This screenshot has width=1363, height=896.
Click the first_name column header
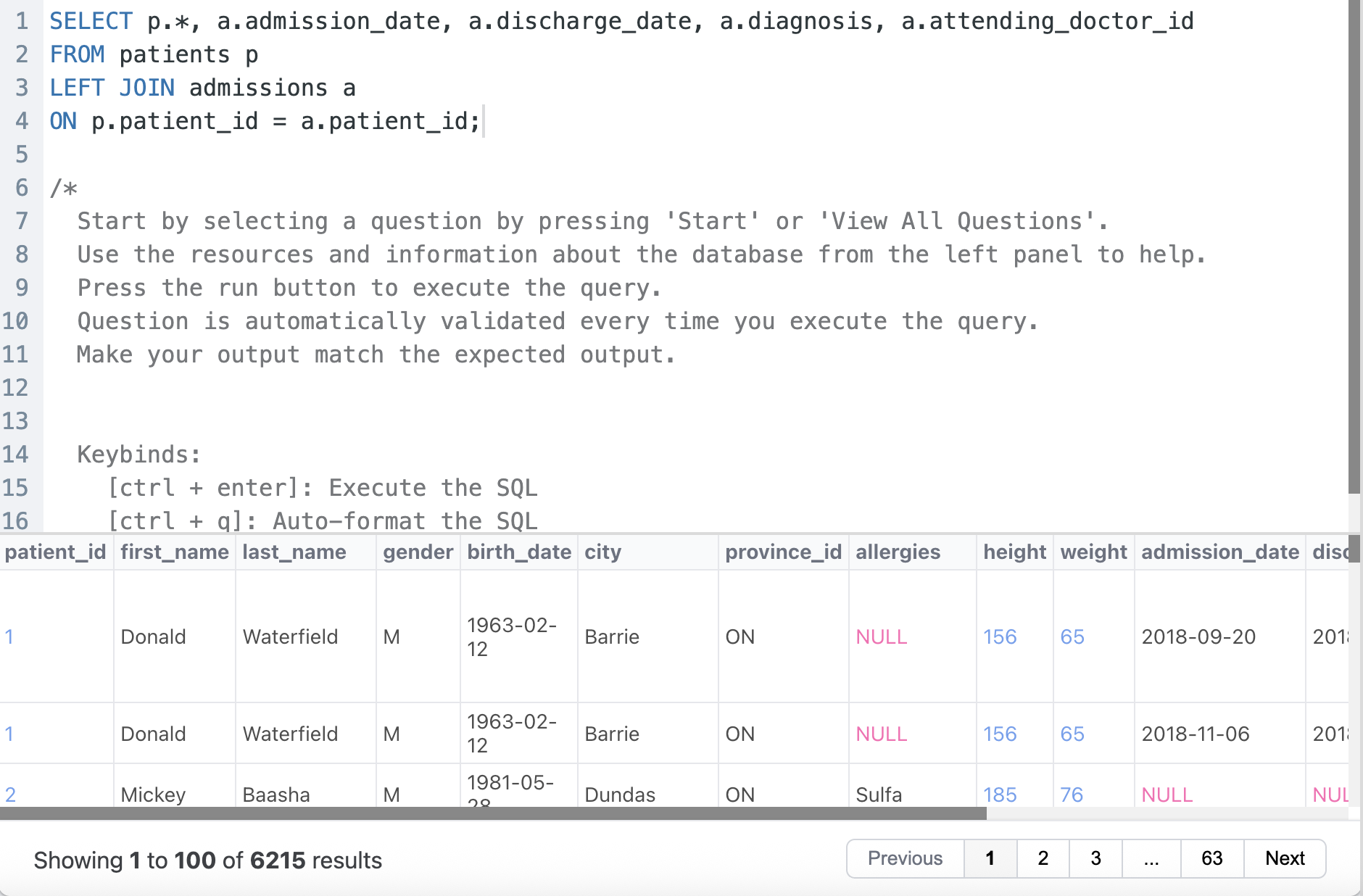174,552
